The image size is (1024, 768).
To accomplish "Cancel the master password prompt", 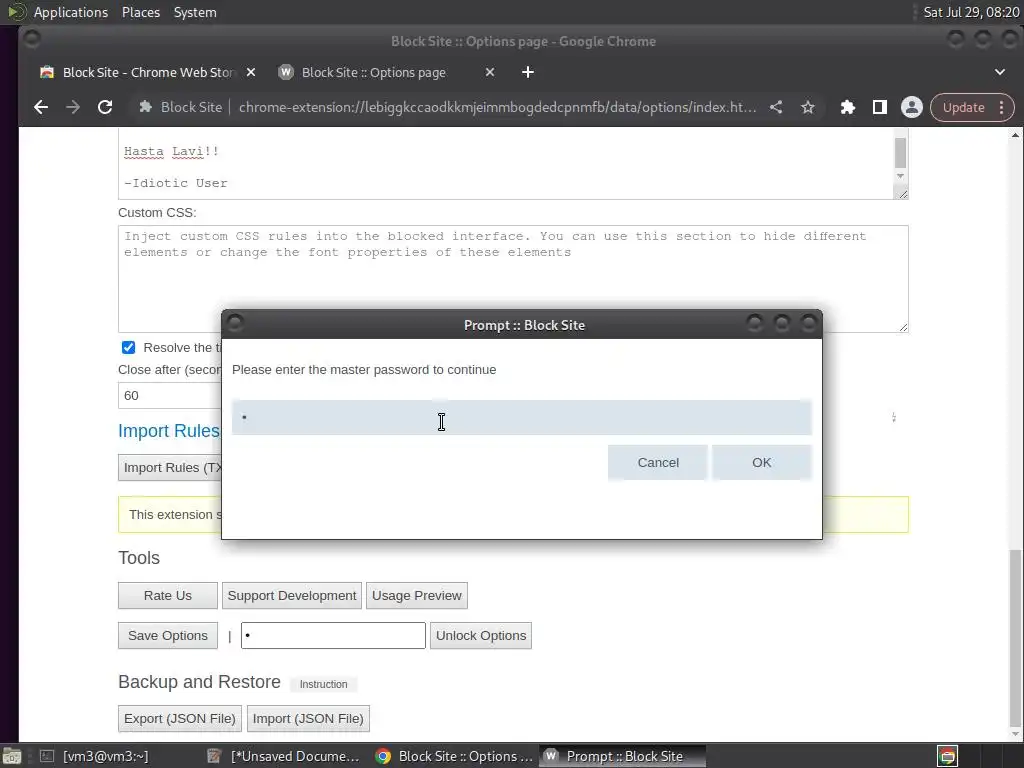I will click(x=658, y=462).
